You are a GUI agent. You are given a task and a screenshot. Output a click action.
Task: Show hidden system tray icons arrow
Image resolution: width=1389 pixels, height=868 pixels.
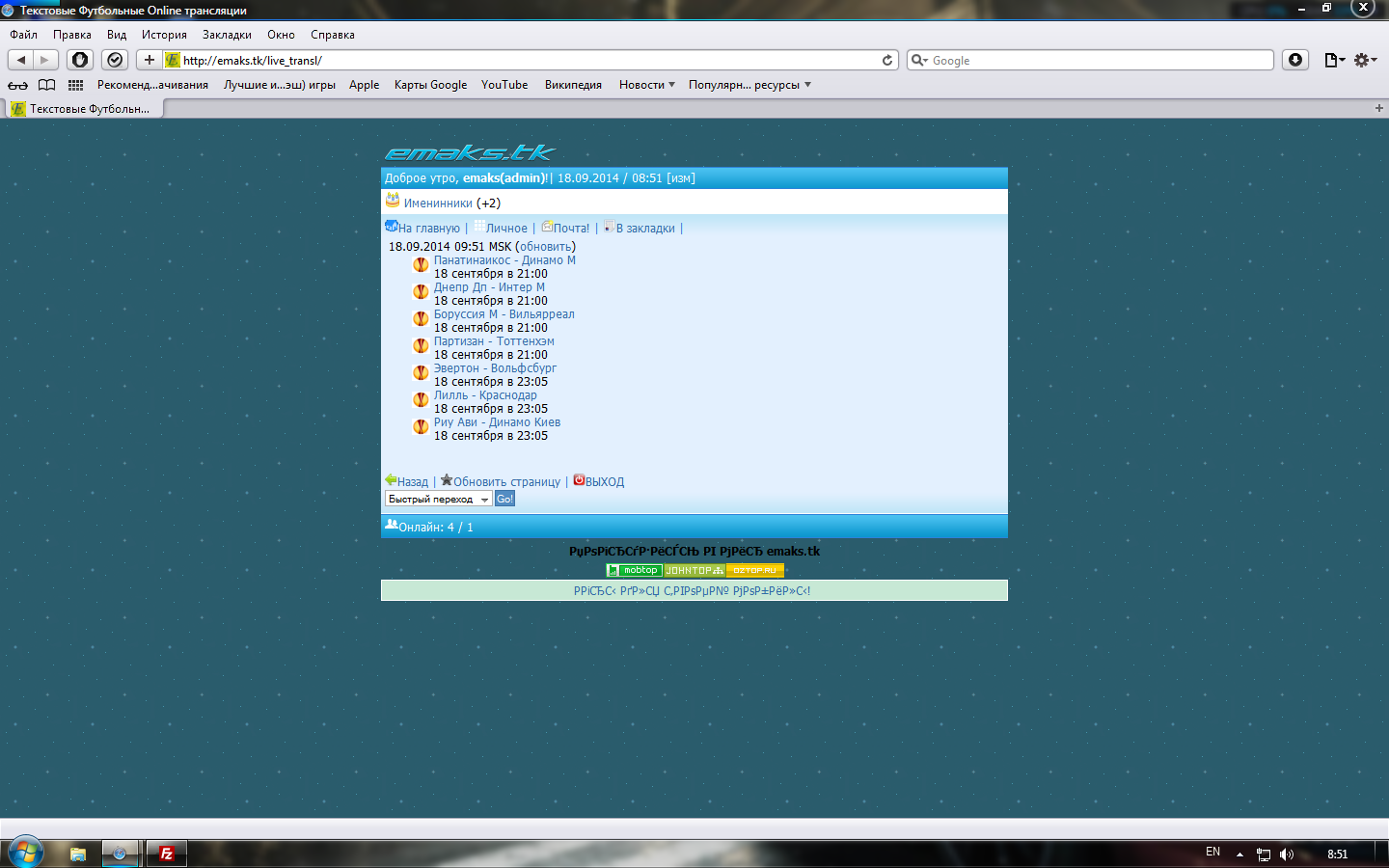coord(1239,854)
